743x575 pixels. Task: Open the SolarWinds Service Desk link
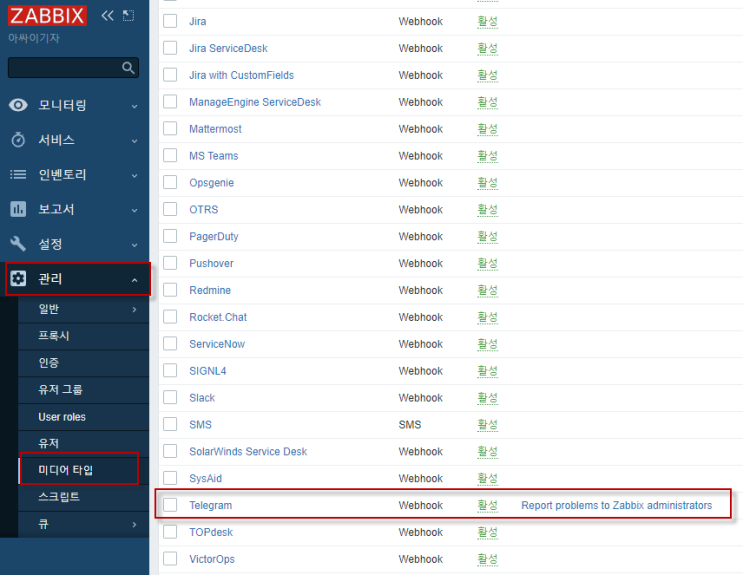point(248,451)
